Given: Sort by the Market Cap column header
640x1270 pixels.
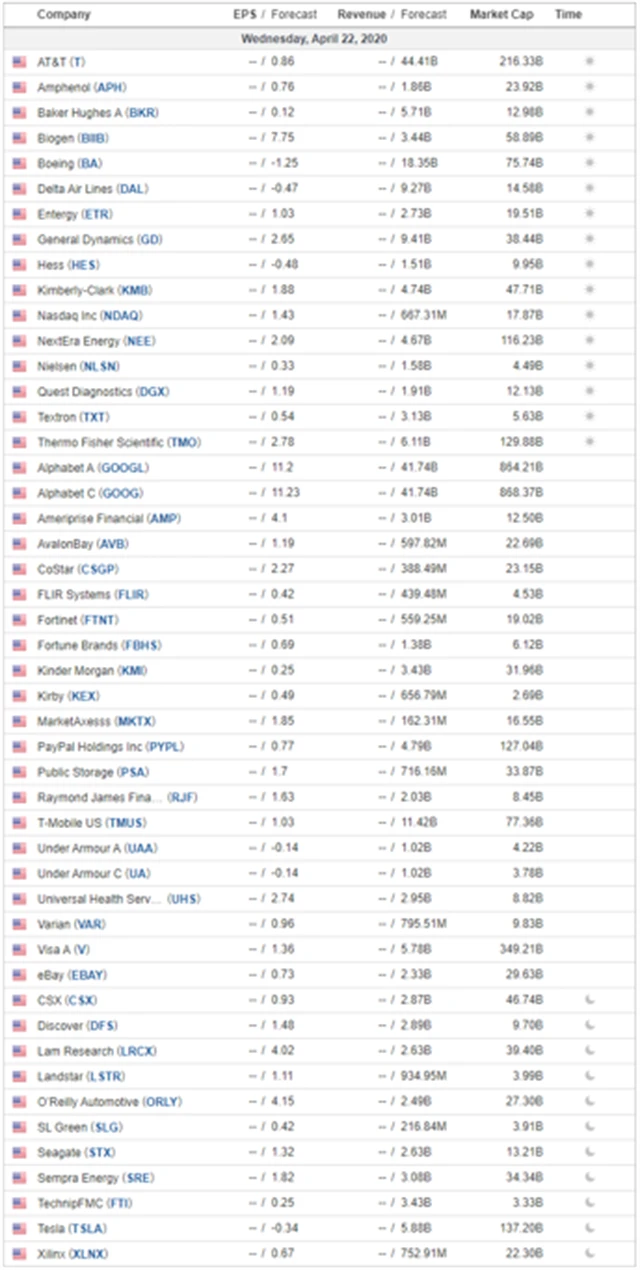Looking at the screenshot, I should [x=501, y=15].
